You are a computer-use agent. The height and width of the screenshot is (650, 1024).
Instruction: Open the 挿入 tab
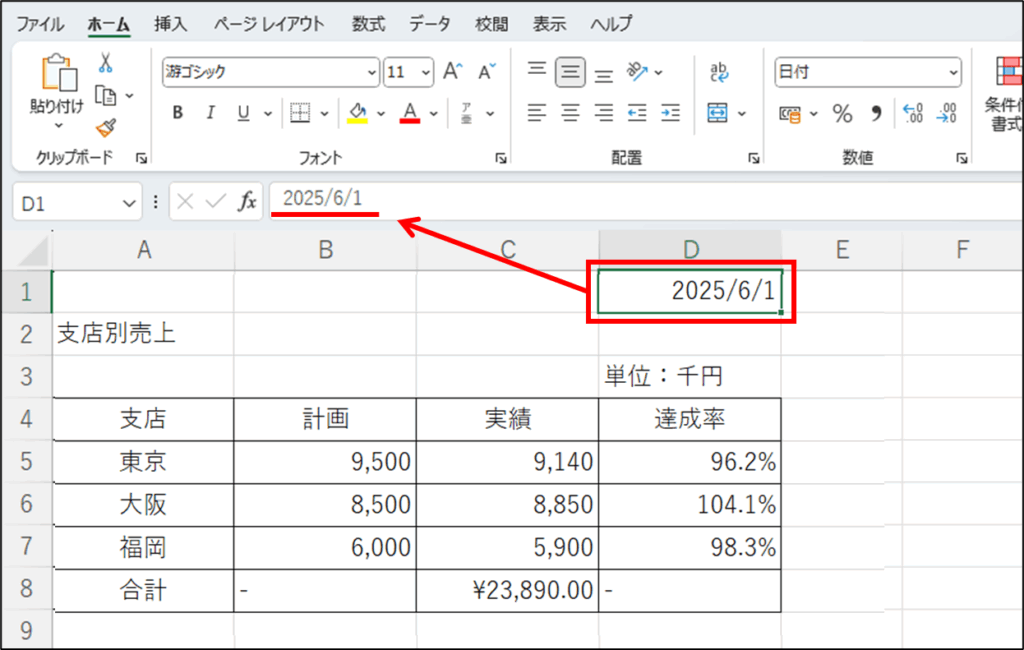point(171,23)
